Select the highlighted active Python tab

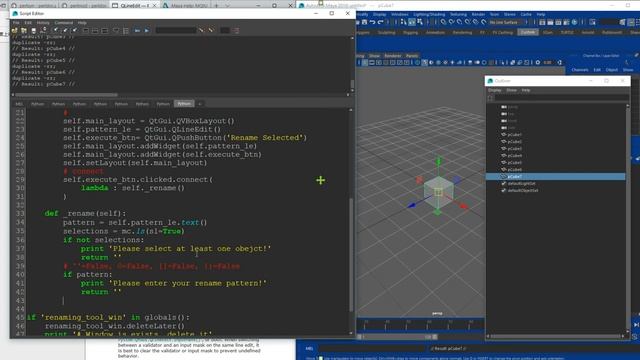[184, 104]
